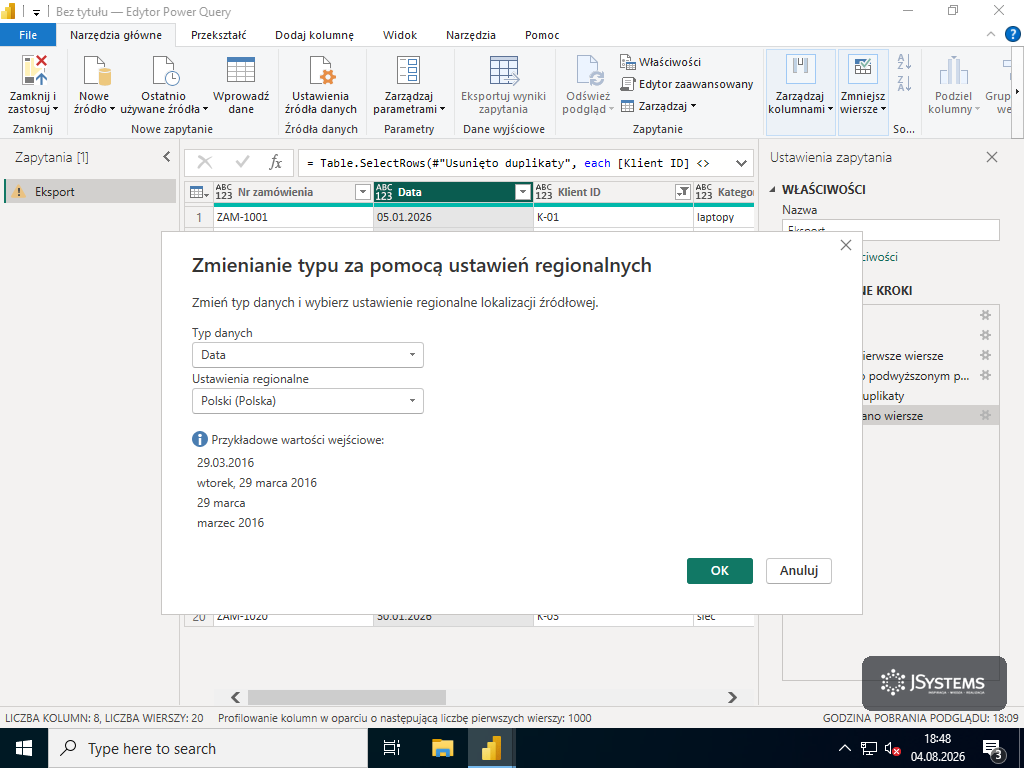Click Windows search box
Viewport: 1024px width, 768px height.
206,748
